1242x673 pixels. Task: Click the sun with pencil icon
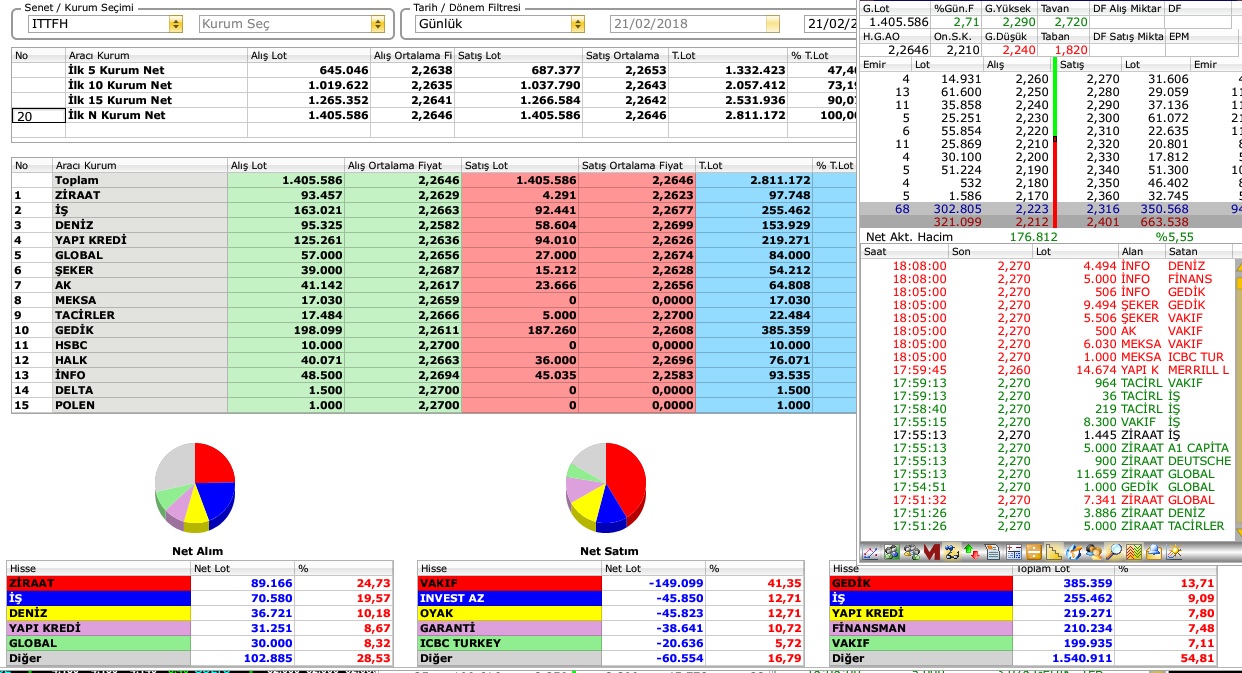click(x=1176, y=551)
